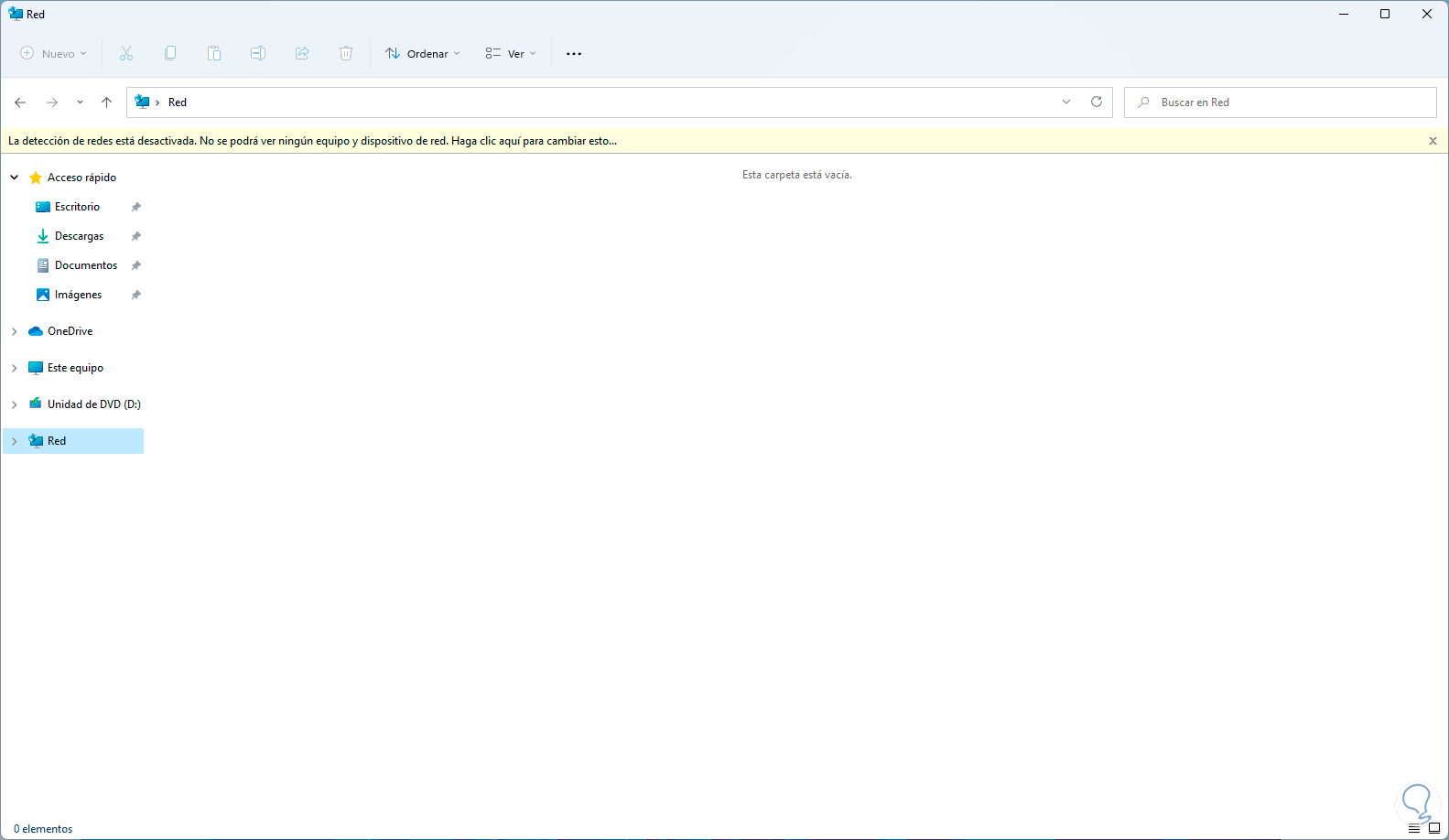
Task: Open the Ver view dropdown
Action: [x=511, y=54]
